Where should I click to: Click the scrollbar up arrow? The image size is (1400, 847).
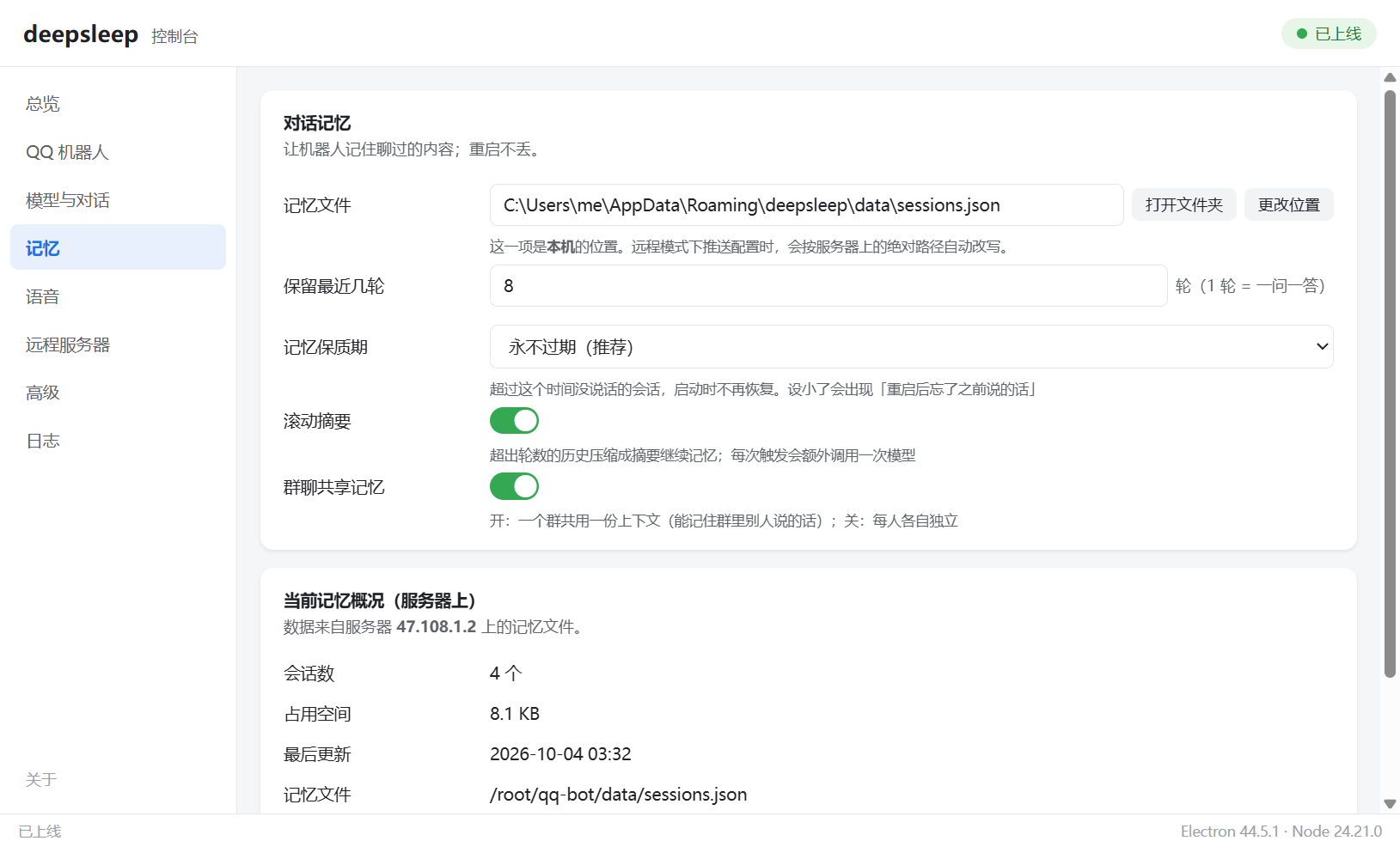coord(1390,77)
